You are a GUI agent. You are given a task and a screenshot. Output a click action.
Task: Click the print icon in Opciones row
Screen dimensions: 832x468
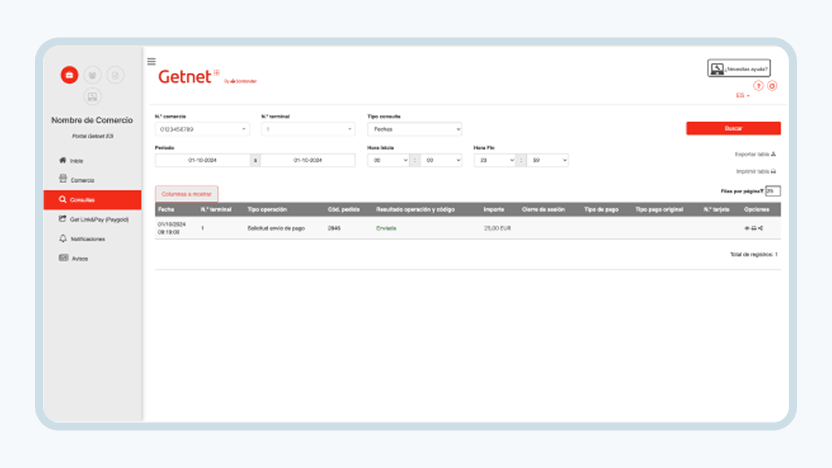point(753,228)
